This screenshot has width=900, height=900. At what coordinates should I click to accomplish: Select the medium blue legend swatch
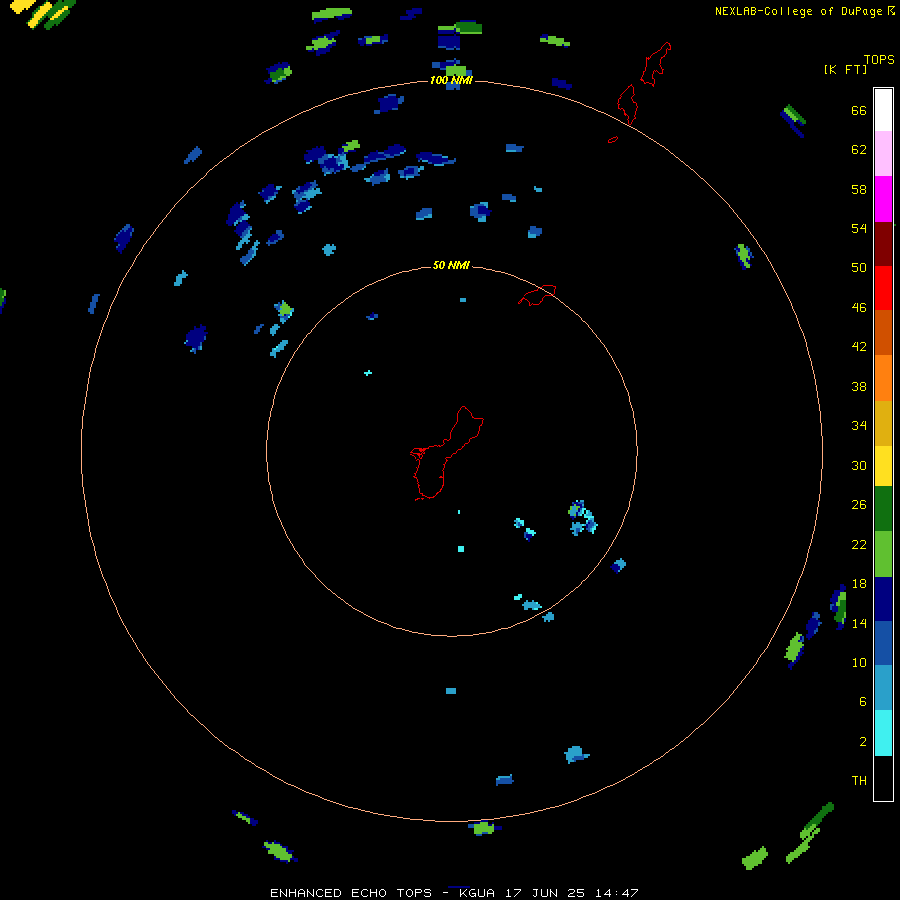[x=883, y=643]
